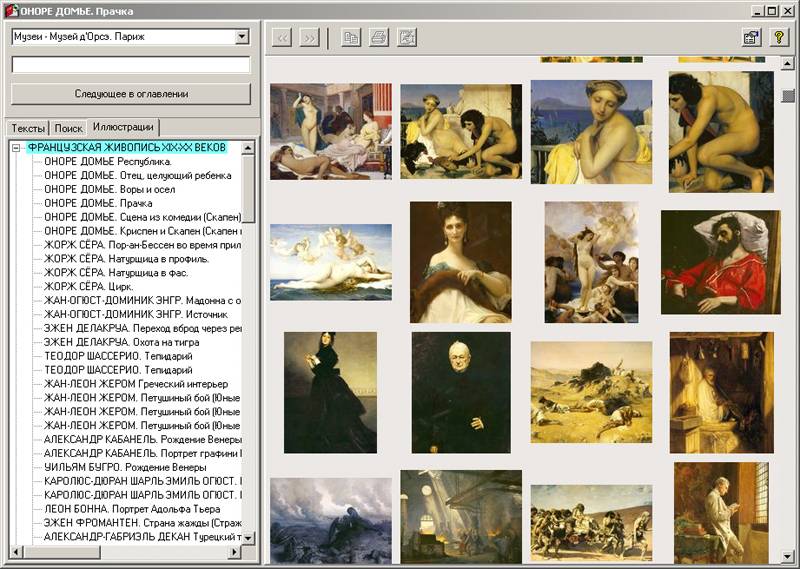Select 'АЛЕКСАНДР КАБАНЕЛЬ. Рождение Венеры'
Image resolution: width=800 pixels, height=569 pixels.
(142, 439)
